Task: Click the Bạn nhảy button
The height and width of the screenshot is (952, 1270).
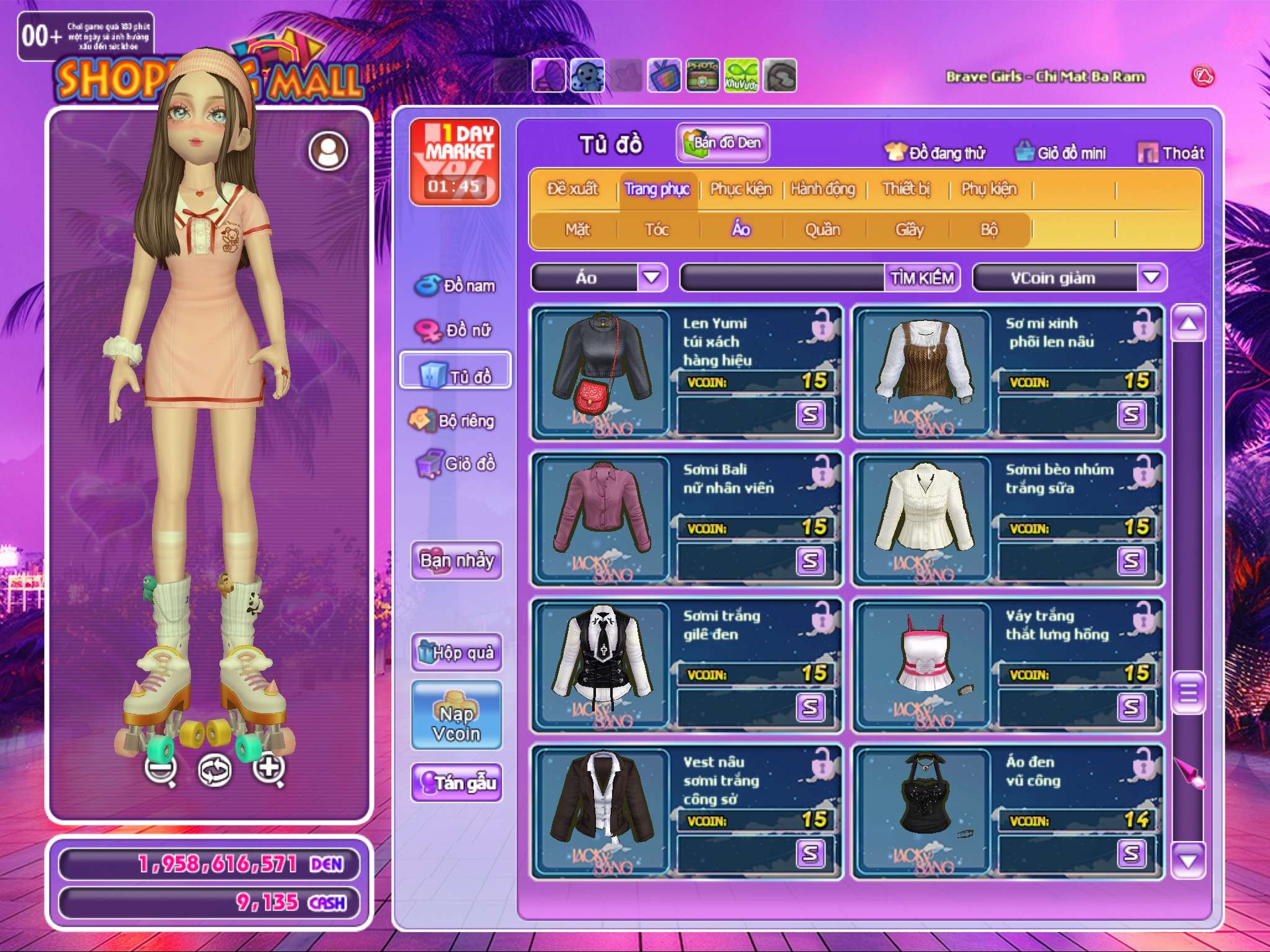Action: pyautogui.click(x=456, y=561)
